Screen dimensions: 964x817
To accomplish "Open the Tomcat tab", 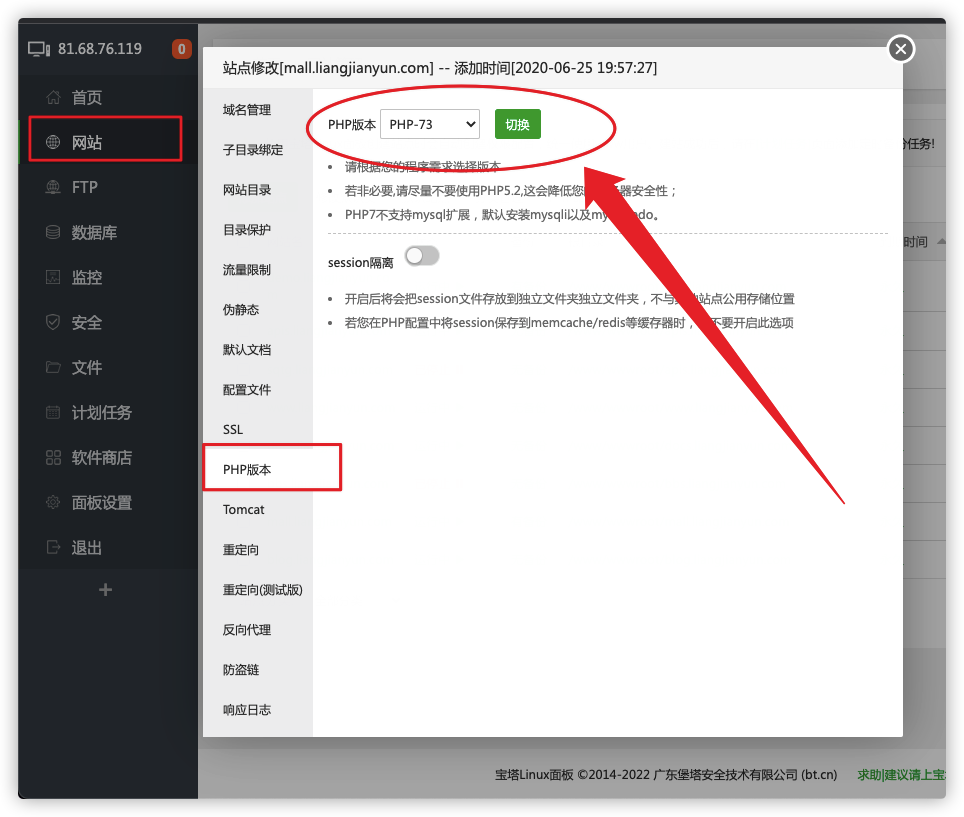I will [x=243, y=510].
